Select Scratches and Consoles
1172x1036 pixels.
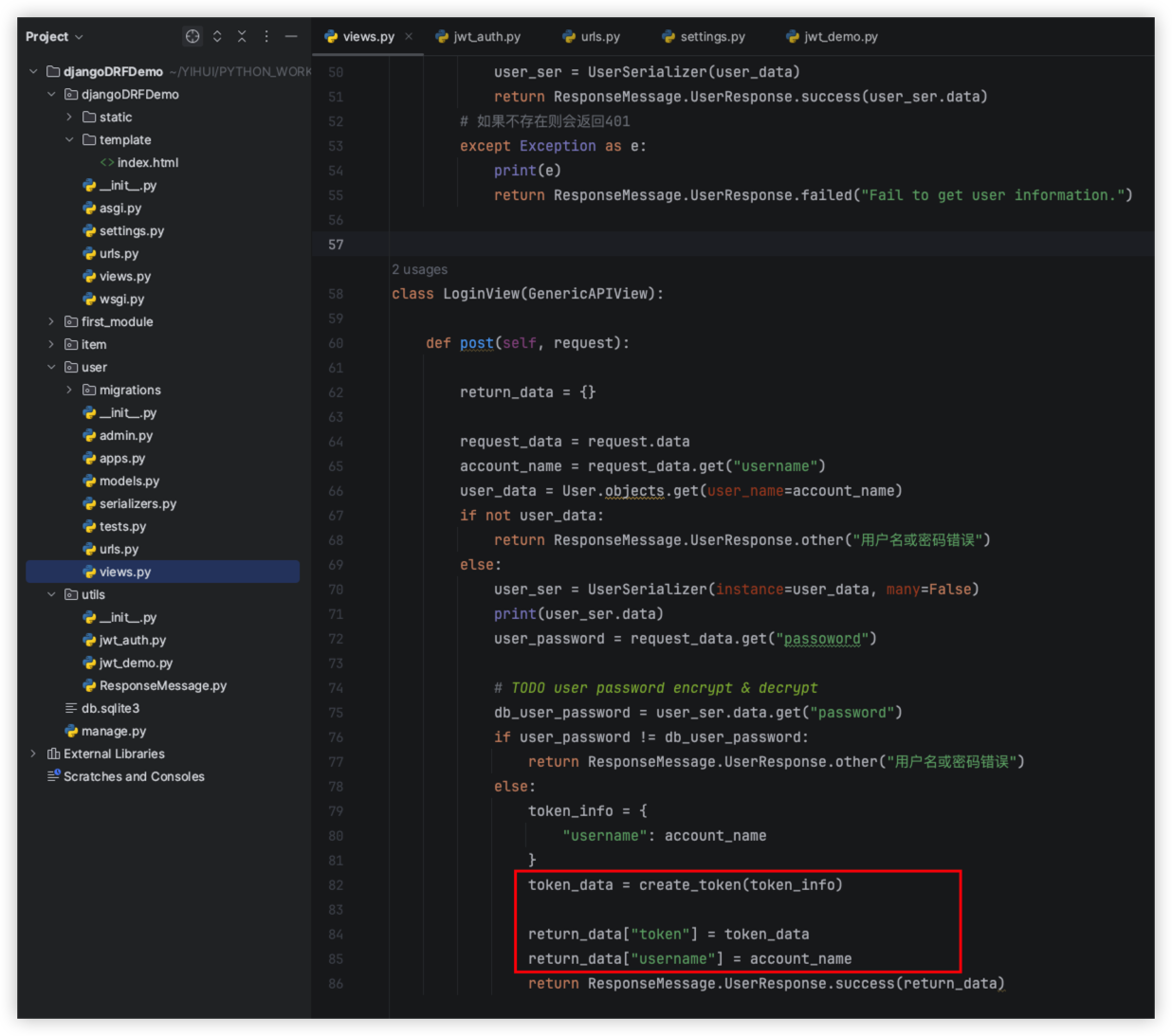point(134,777)
